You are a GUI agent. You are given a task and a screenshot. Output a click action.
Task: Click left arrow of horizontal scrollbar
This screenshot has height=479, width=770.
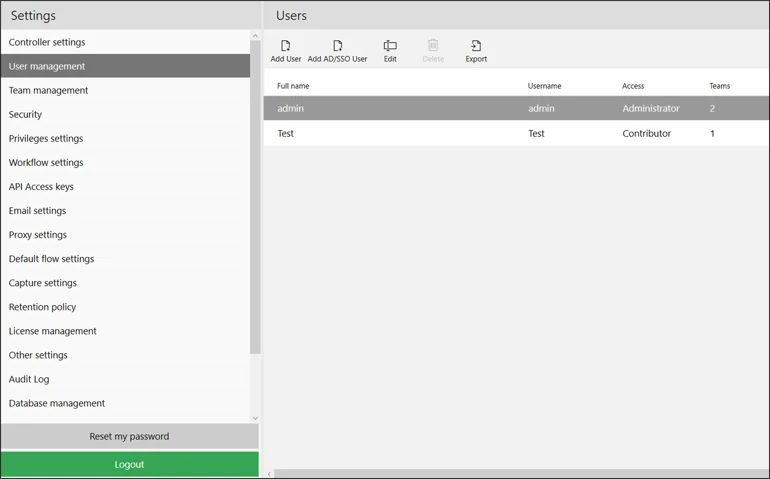269,474
